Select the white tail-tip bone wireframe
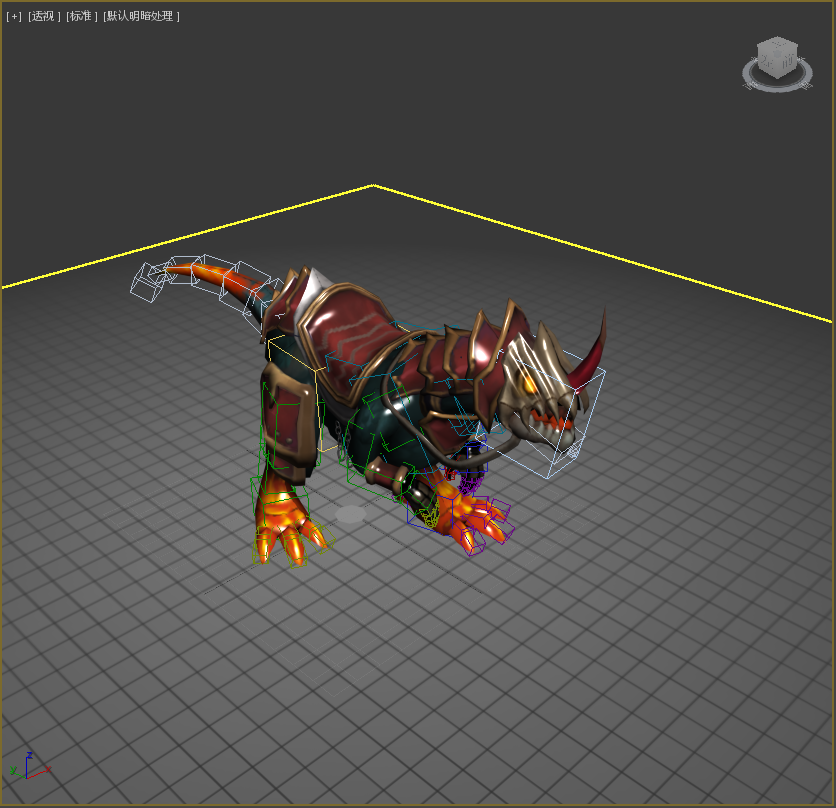This screenshot has height=808, width=836. 146,281
